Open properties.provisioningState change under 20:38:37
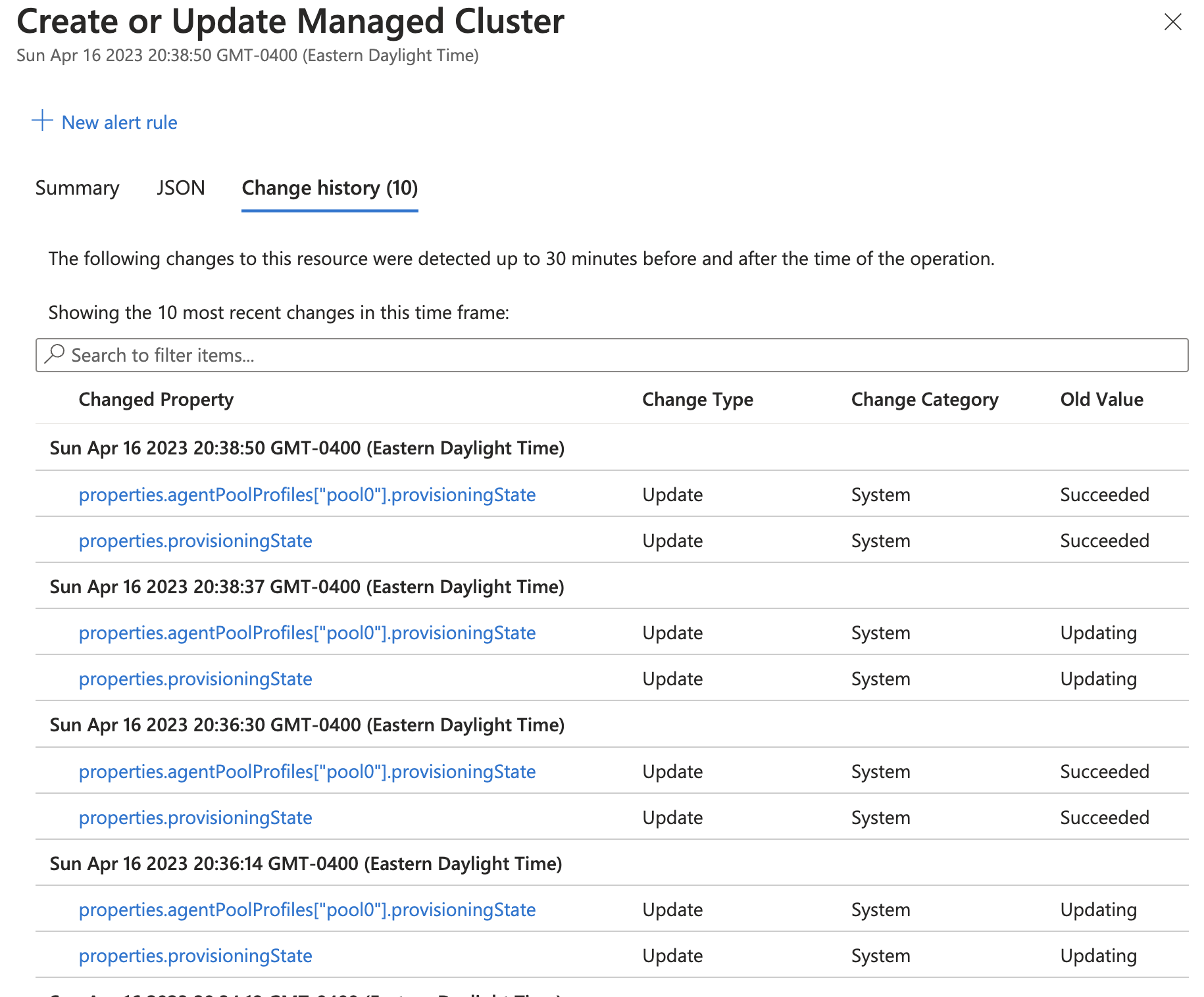Screen dimensions: 1204x997 coord(195,679)
